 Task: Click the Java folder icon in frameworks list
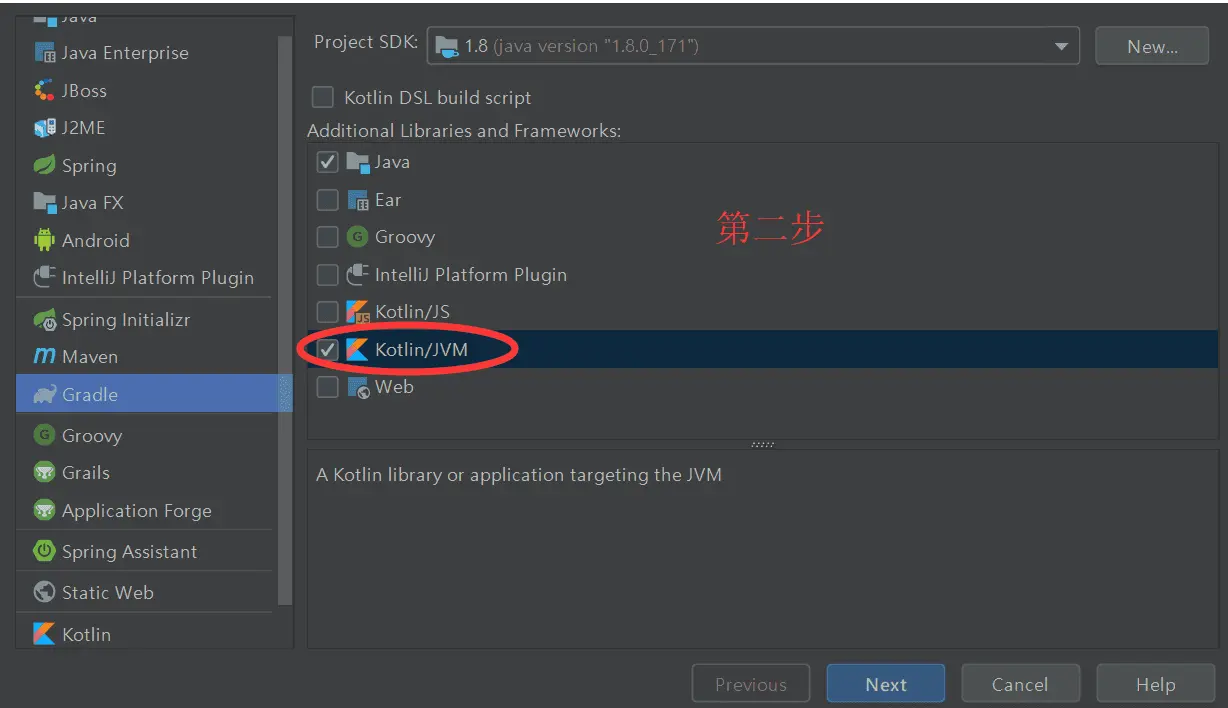pos(357,162)
